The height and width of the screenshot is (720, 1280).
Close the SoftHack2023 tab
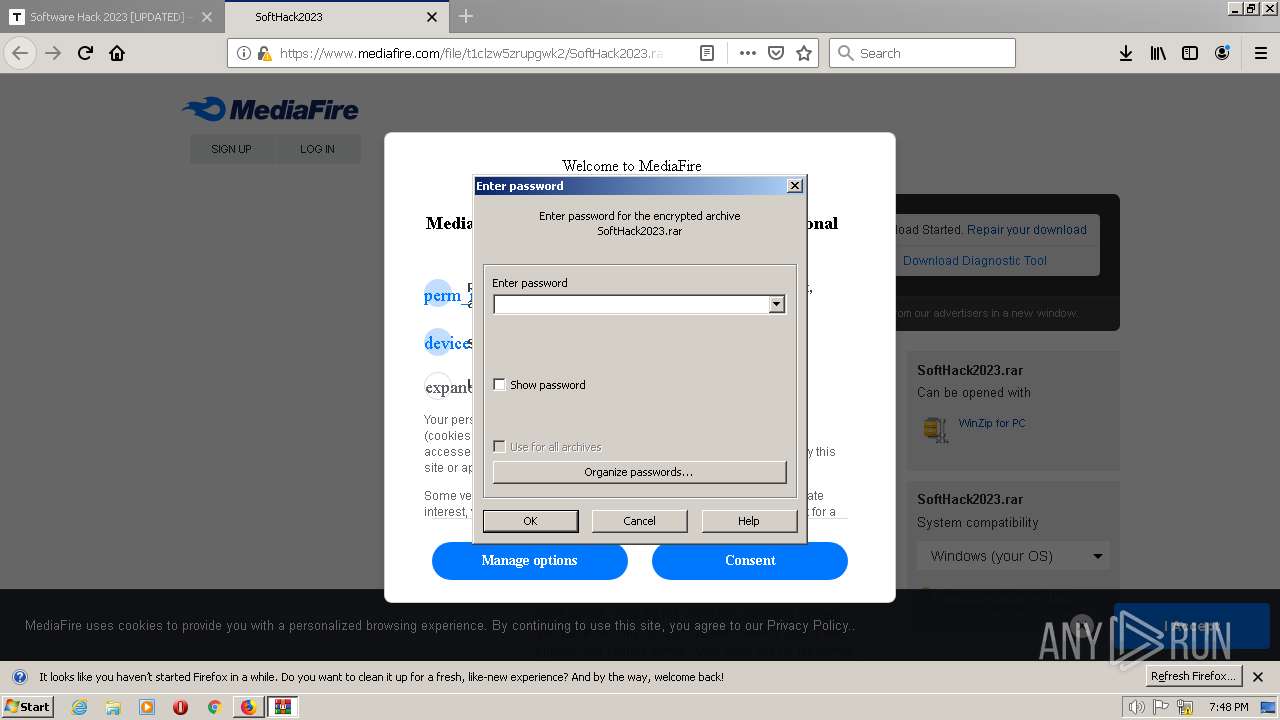[432, 17]
